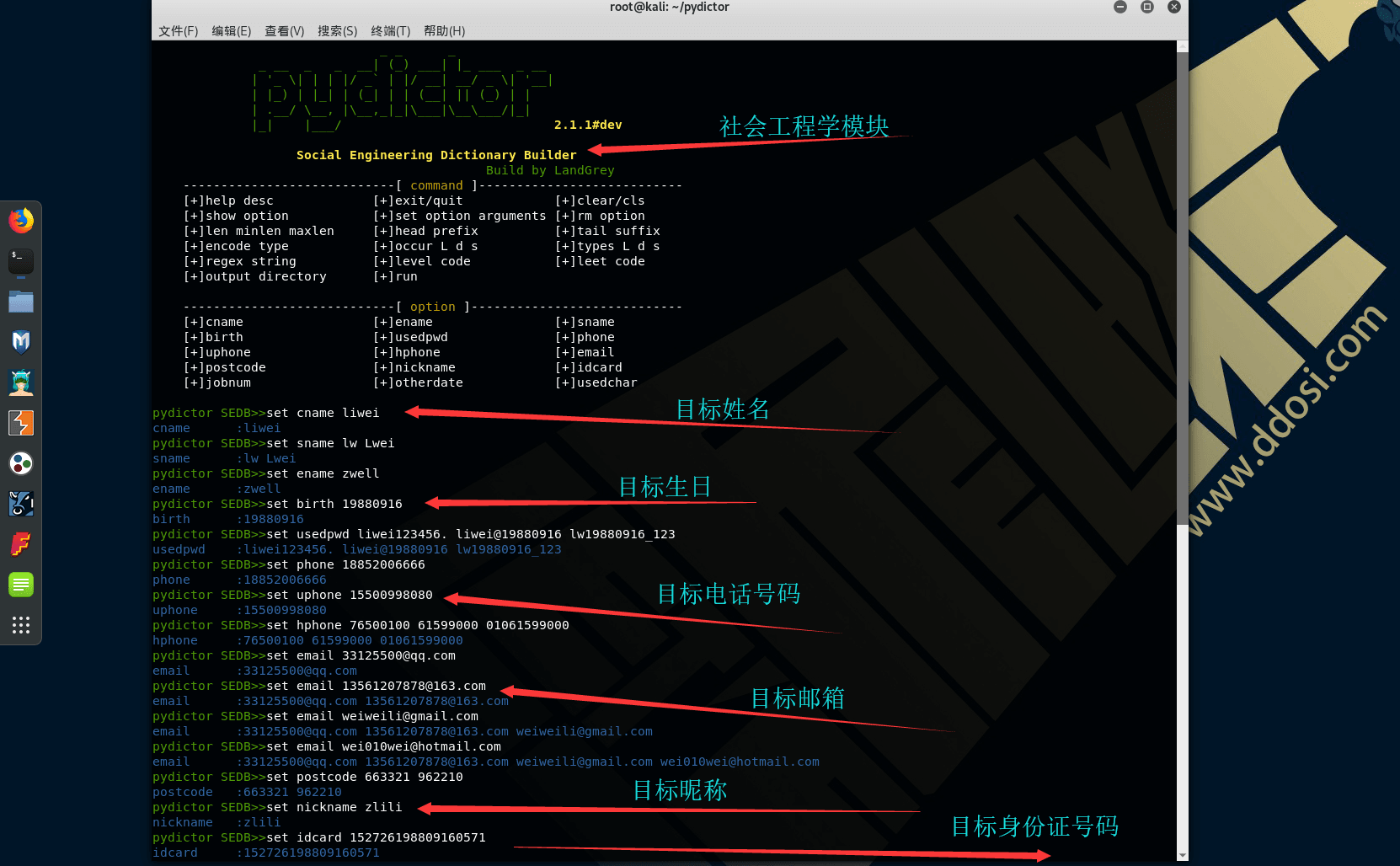The height and width of the screenshot is (866, 1400).
Task: Launch BeEF dock icon
Action: 21,504
